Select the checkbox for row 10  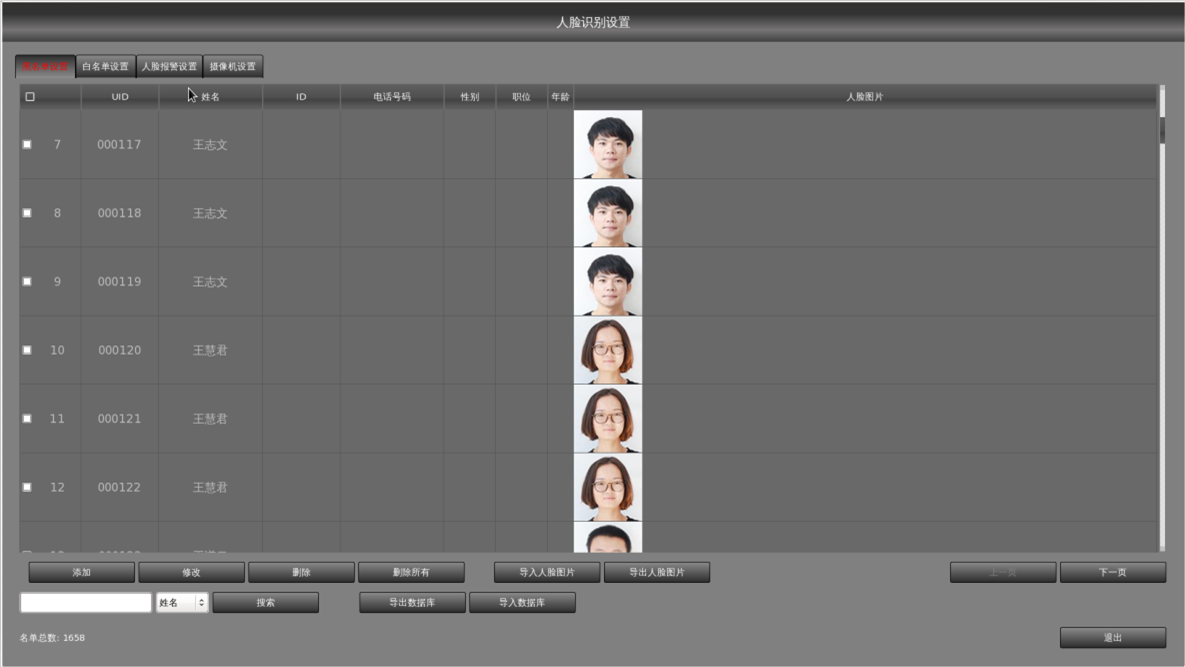tap(27, 350)
